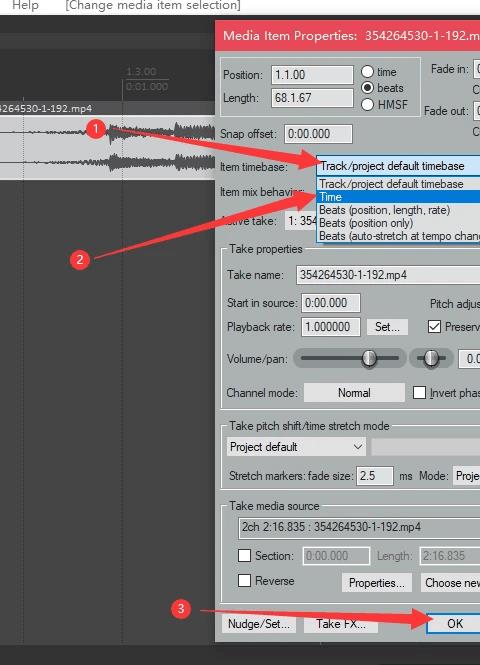Click the pan slider knob
The height and width of the screenshot is (665, 480).
coord(431,358)
